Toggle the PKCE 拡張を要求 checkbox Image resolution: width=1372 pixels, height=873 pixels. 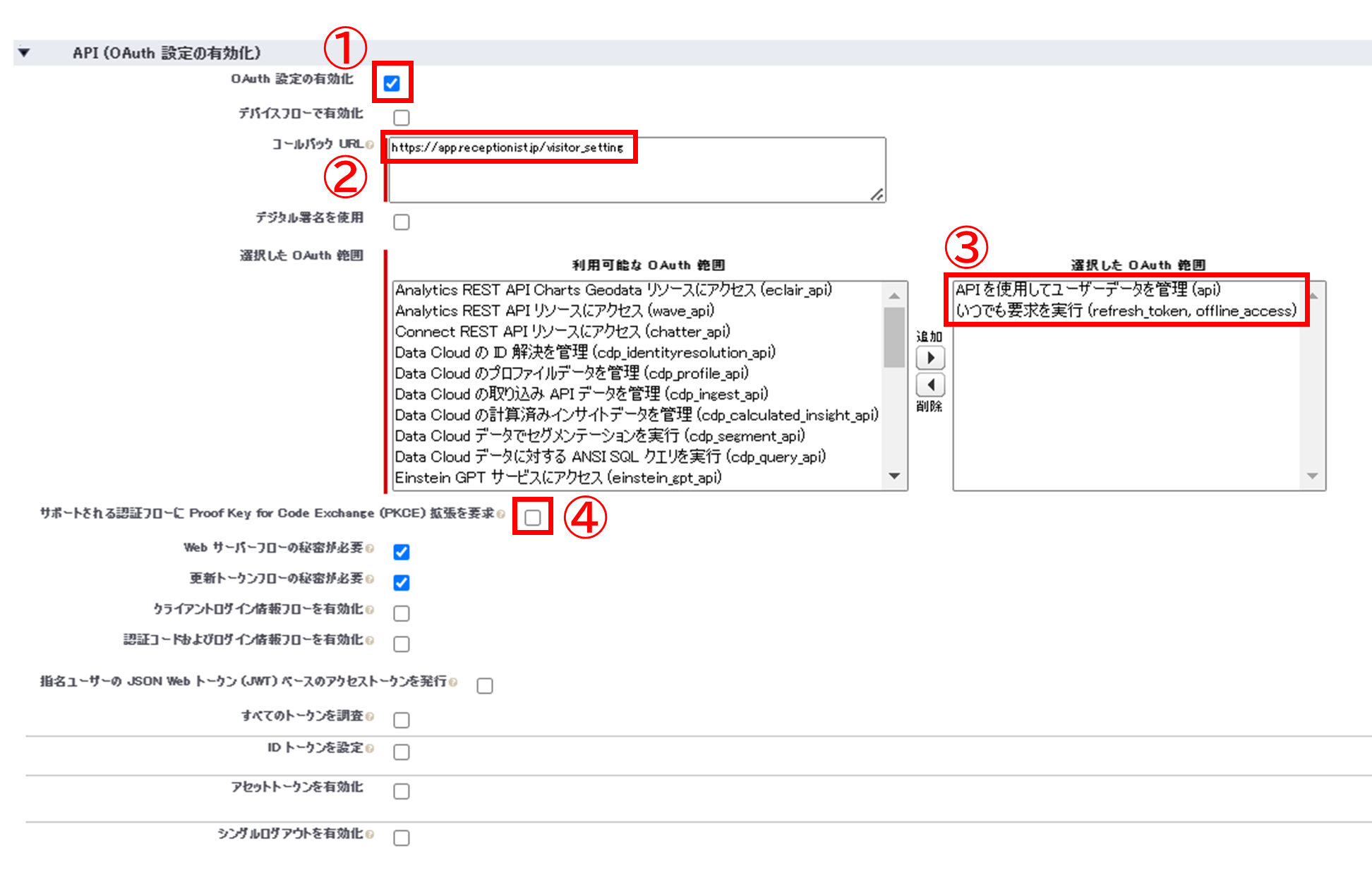[x=533, y=517]
